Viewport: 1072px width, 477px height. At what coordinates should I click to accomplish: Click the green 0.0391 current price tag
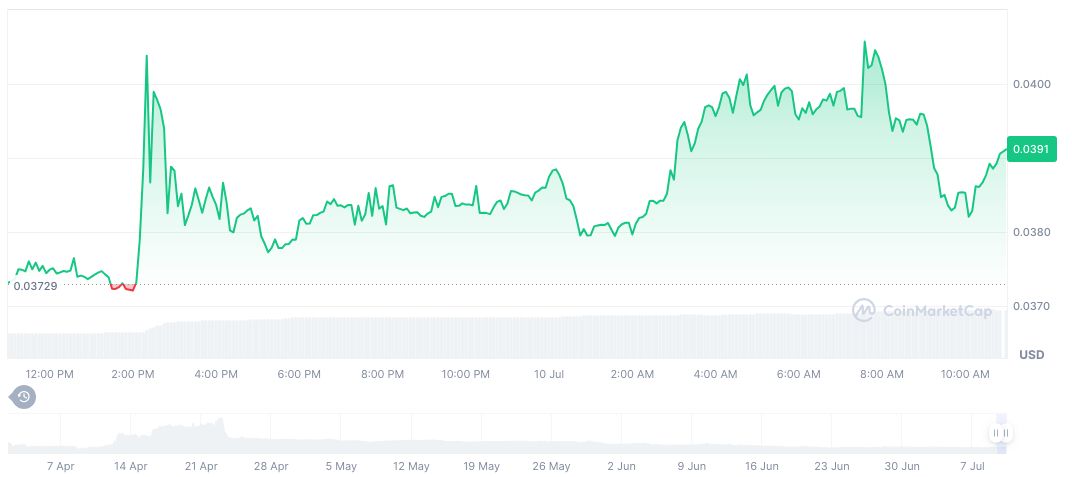pos(1029,149)
